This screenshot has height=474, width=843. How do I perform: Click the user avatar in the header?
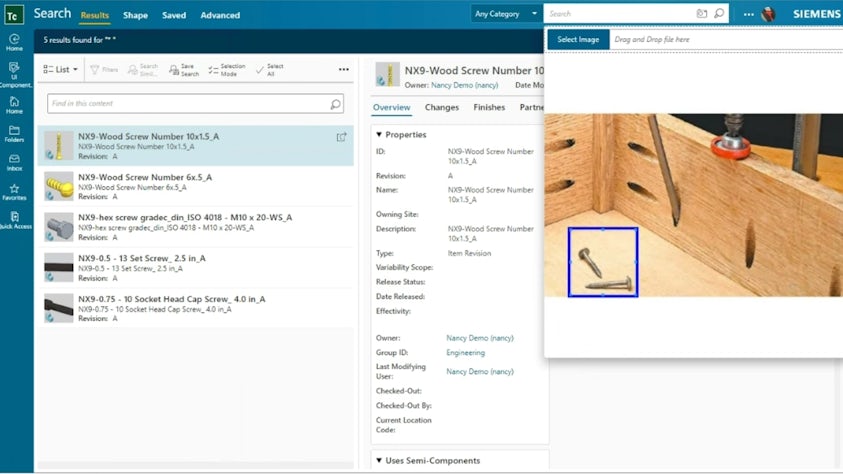point(768,15)
